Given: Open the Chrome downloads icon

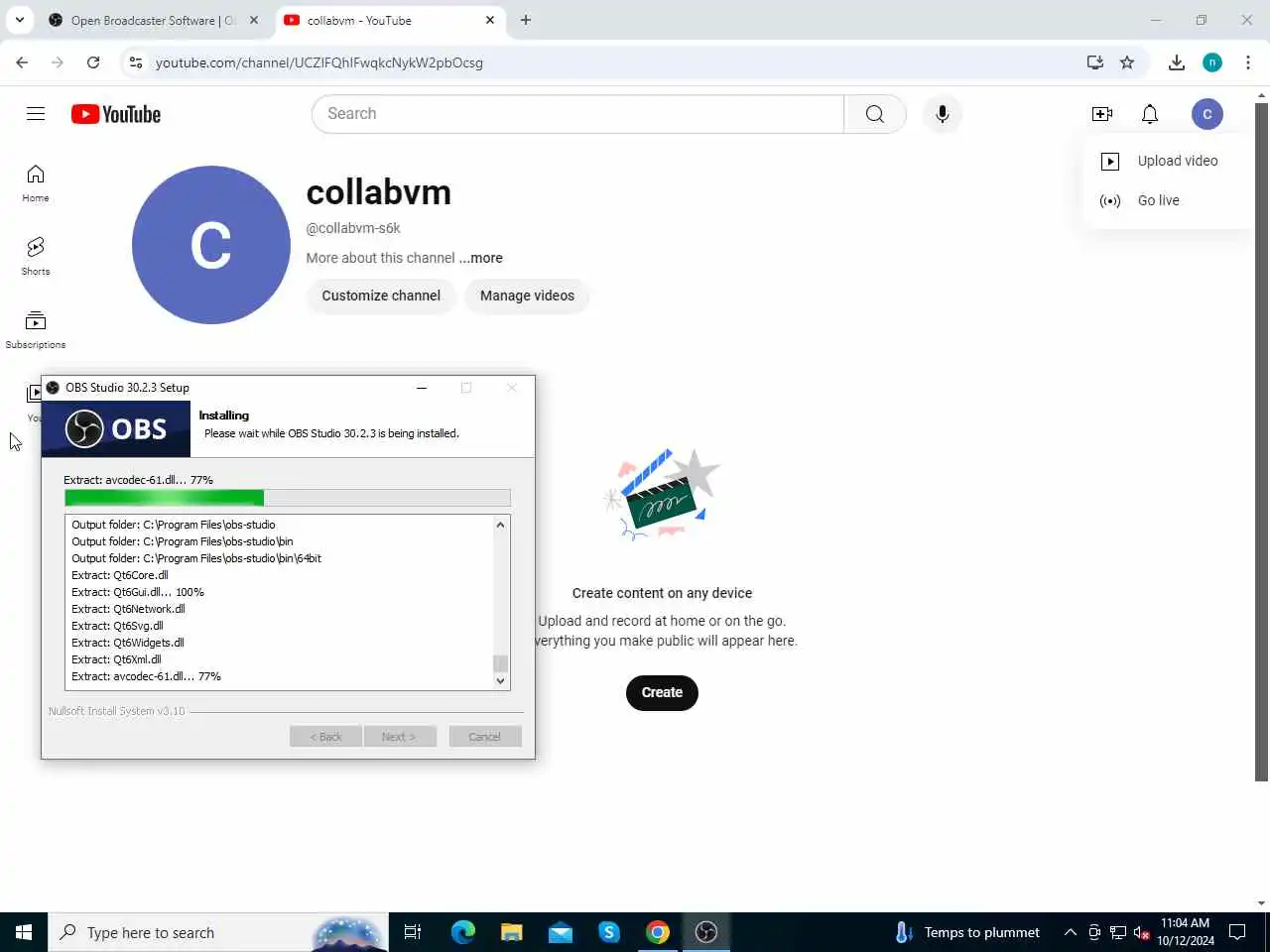Looking at the screenshot, I should [1177, 62].
